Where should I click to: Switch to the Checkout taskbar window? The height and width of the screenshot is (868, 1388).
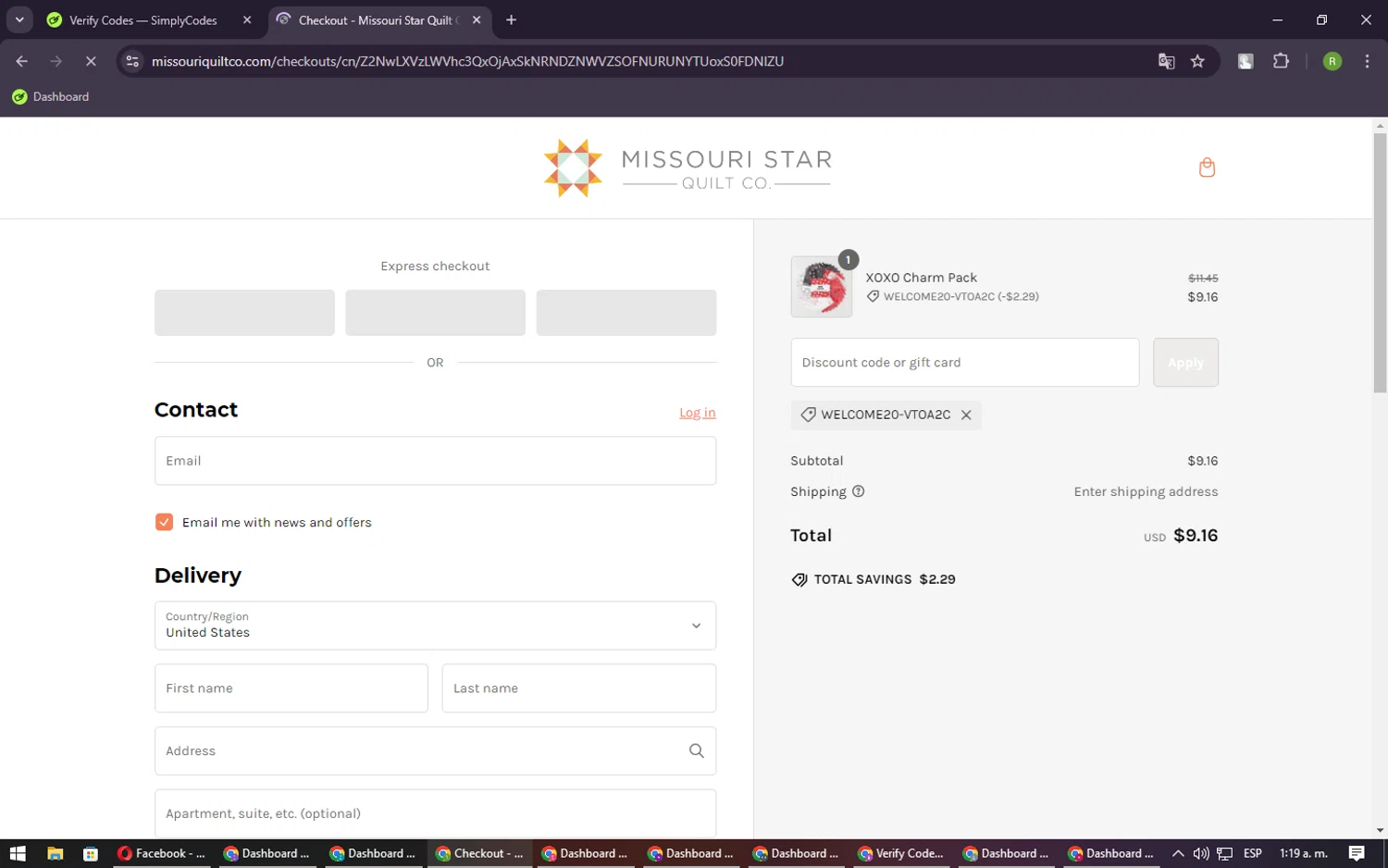point(479,853)
